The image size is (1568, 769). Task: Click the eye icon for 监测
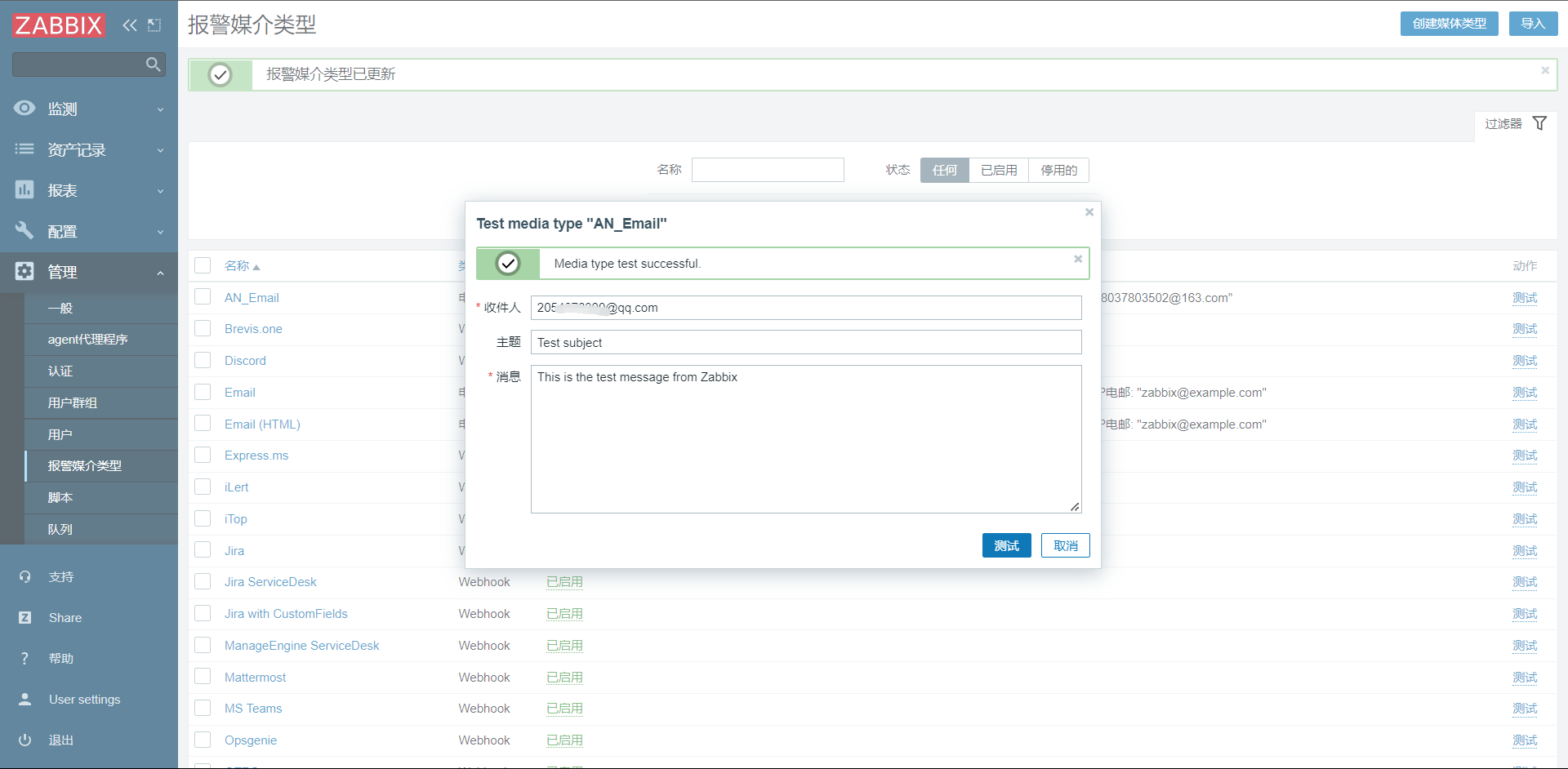24,108
